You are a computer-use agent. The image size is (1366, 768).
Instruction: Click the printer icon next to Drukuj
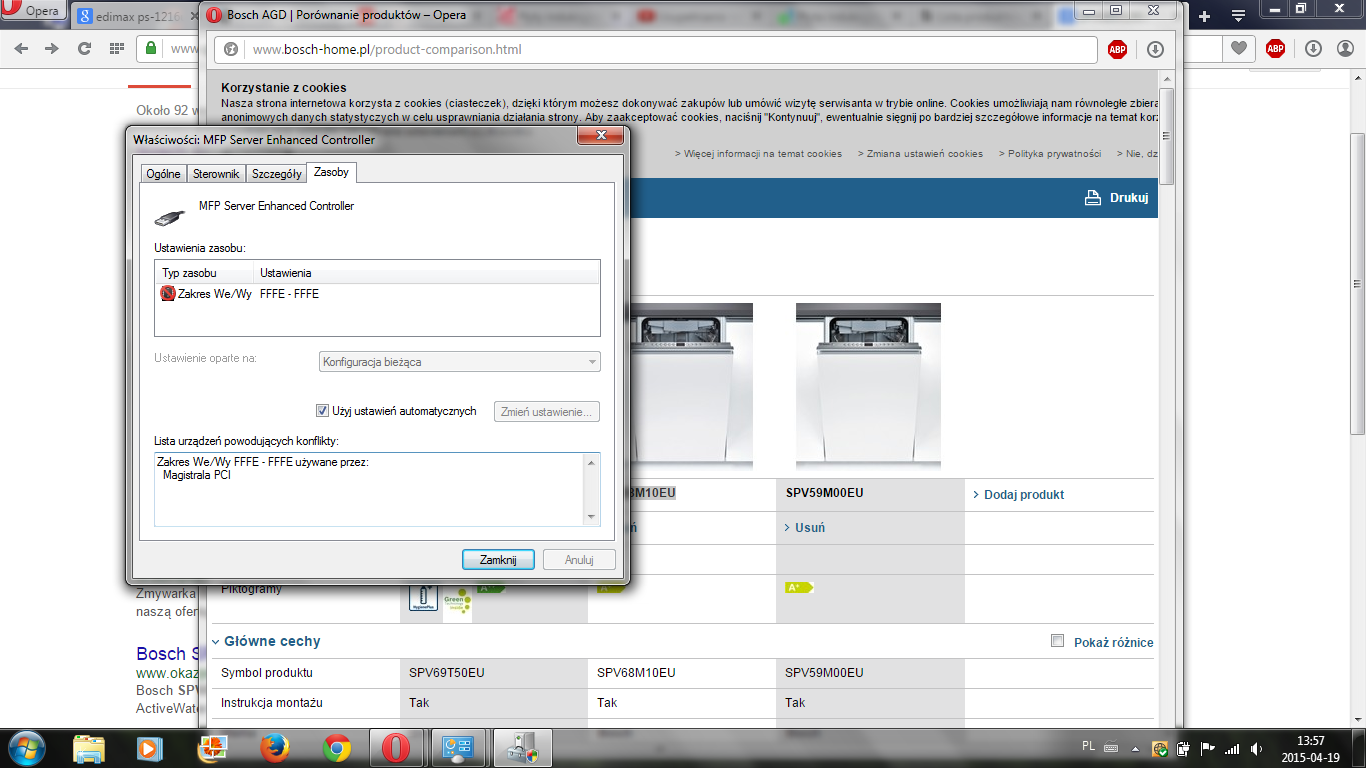(x=1093, y=198)
